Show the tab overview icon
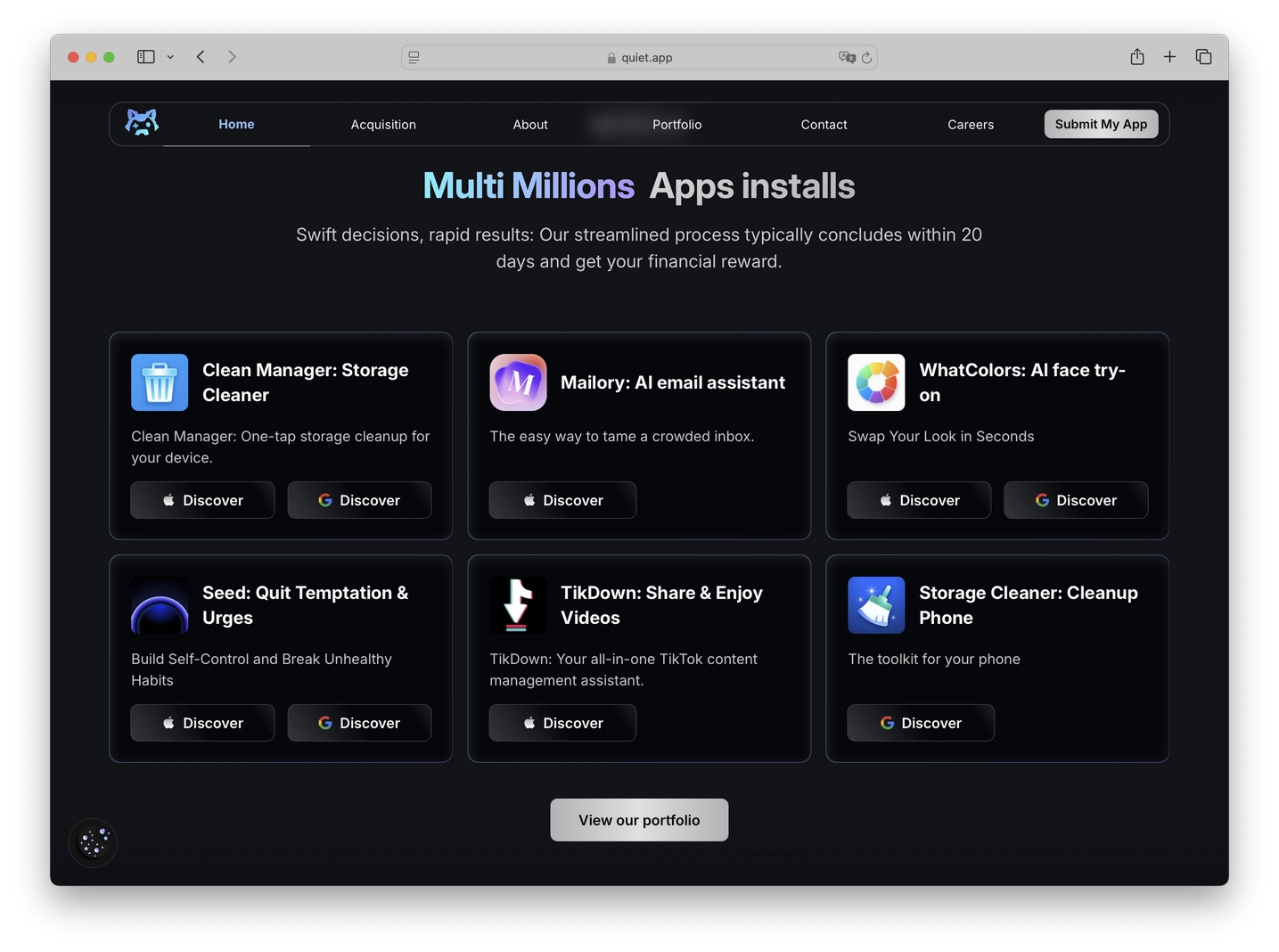The image size is (1279, 952). [1203, 57]
